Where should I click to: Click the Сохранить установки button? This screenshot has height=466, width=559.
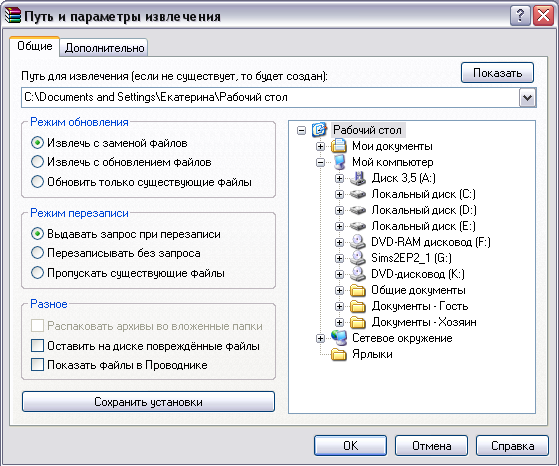[x=148, y=402]
